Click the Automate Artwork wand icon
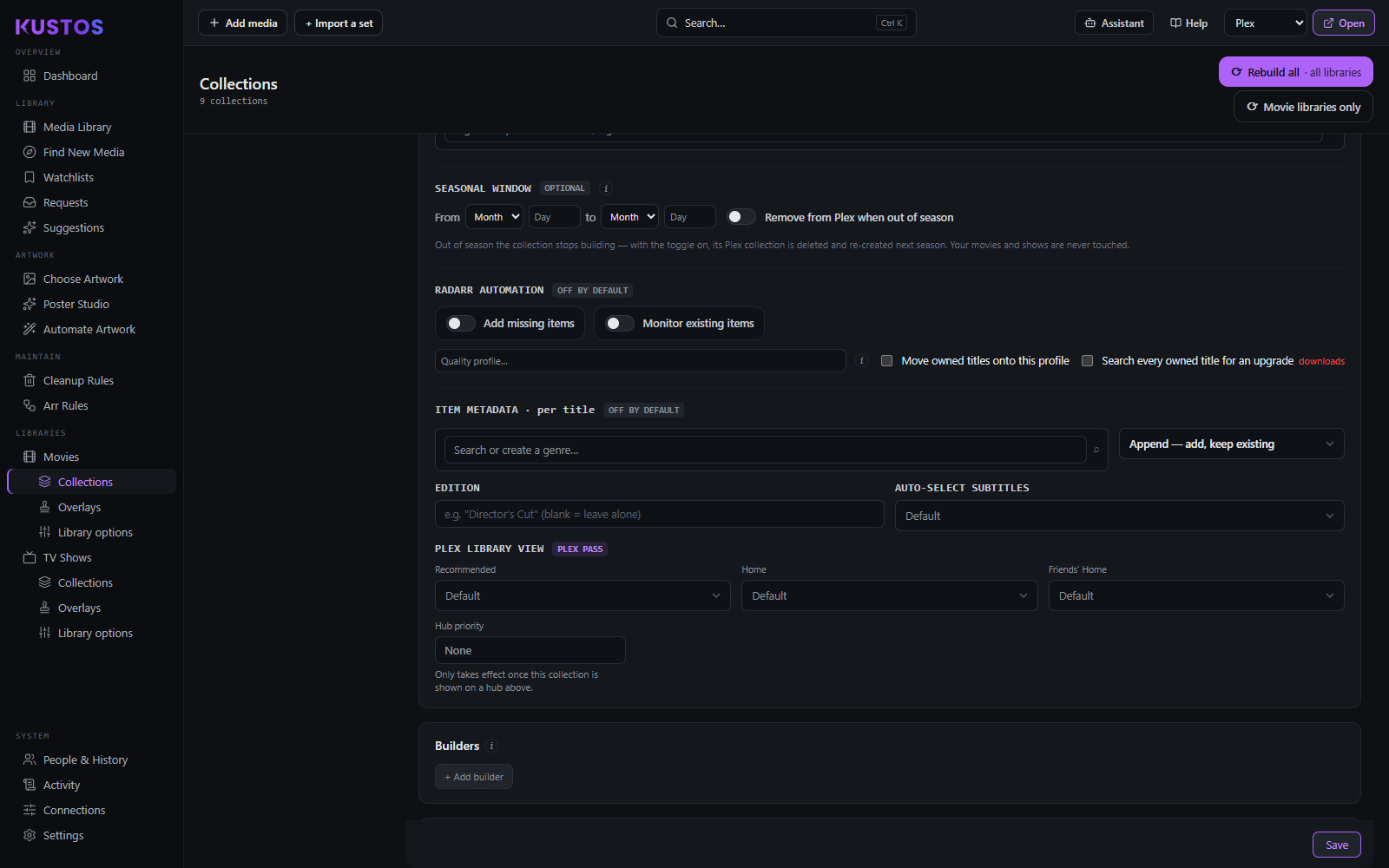 pyautogui.click(x=30, y=329)
